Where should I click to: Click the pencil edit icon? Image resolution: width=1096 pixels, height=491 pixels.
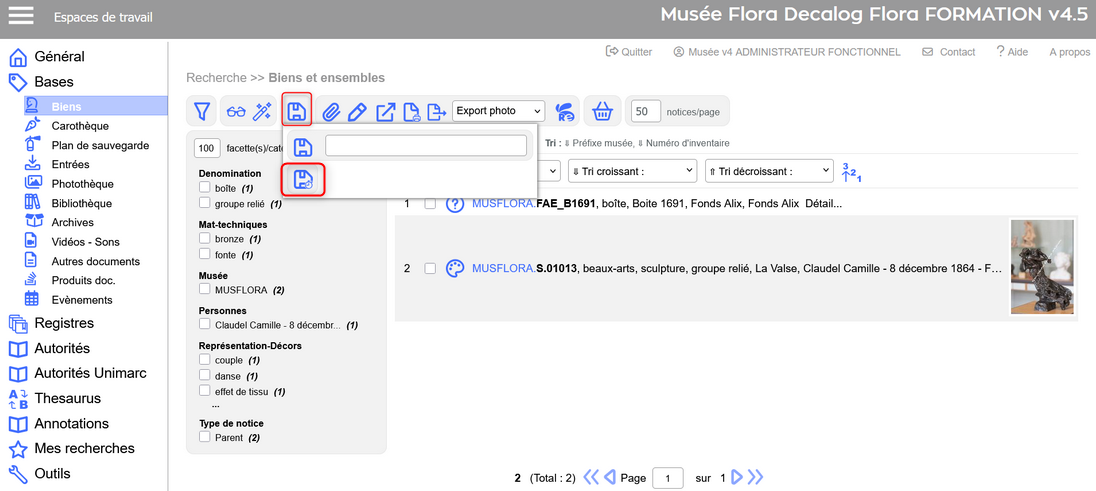(x=358, y=111)
